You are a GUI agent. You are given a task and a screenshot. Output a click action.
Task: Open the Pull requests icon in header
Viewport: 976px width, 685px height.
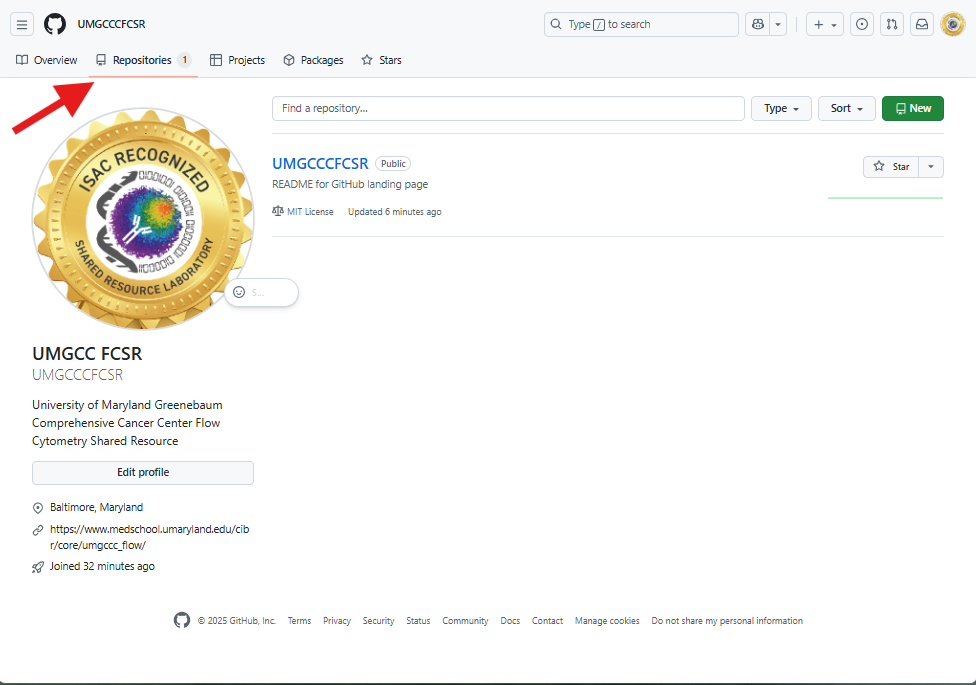tap(892, 24)
